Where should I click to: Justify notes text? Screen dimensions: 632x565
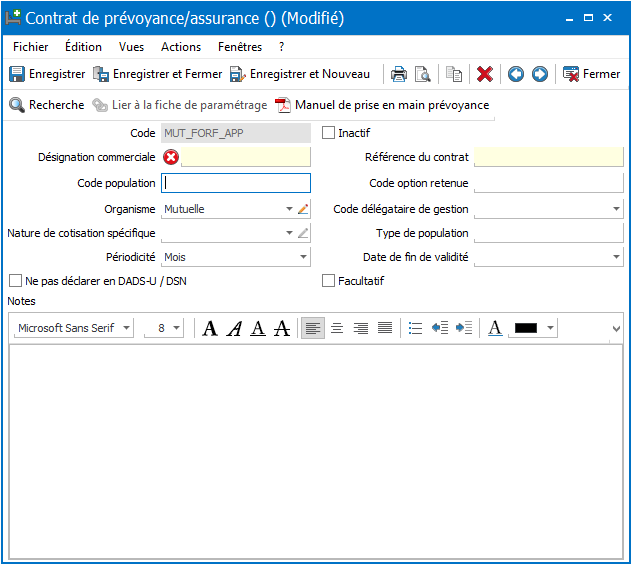tap(385, 328)
